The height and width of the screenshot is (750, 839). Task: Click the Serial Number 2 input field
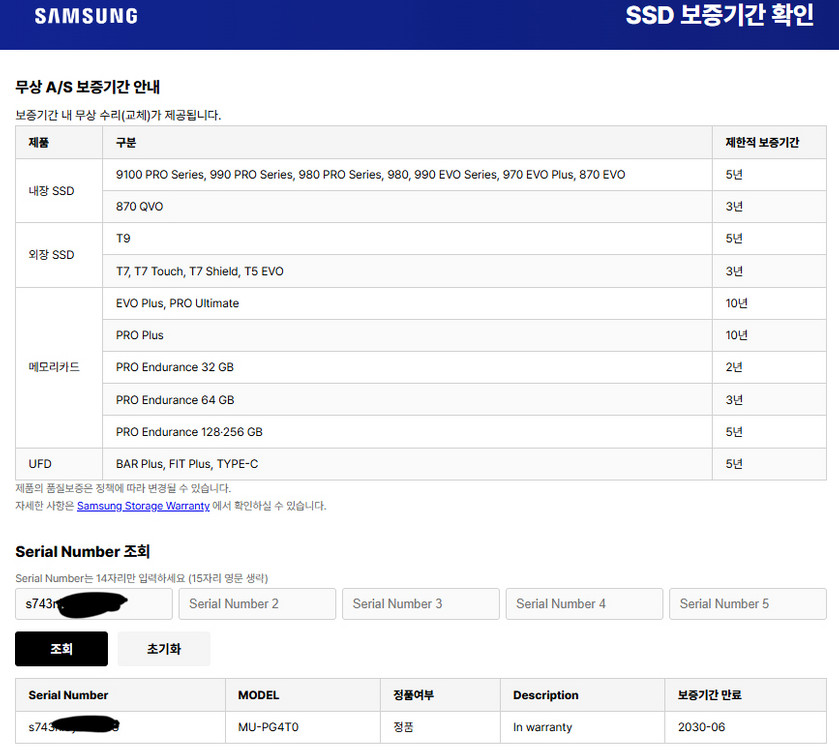pos(257,603)
